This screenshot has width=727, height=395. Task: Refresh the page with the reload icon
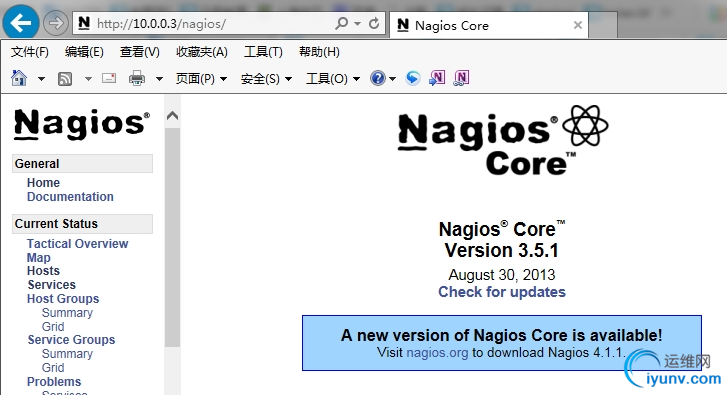[374, 23]
